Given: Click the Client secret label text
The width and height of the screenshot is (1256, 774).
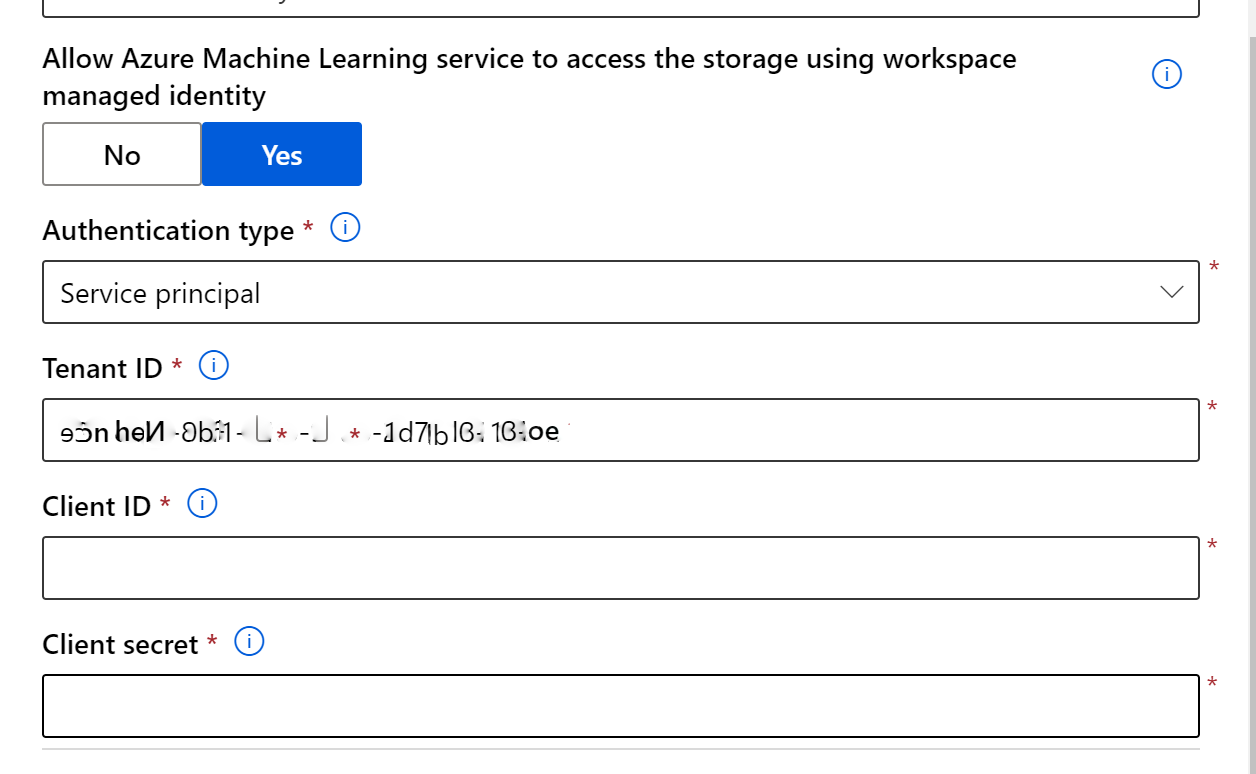Looking at the screenshot, I should [120, 645].
